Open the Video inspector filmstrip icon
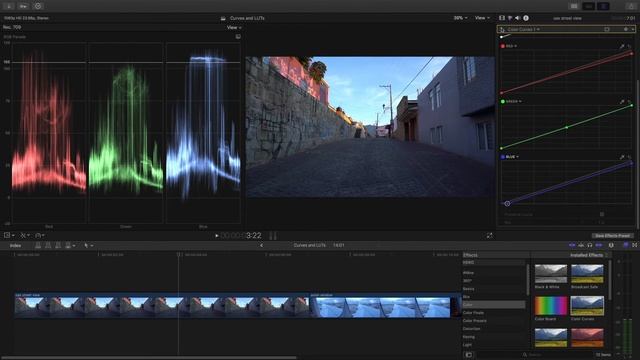The image size is (640, 360). click(502, 18)
